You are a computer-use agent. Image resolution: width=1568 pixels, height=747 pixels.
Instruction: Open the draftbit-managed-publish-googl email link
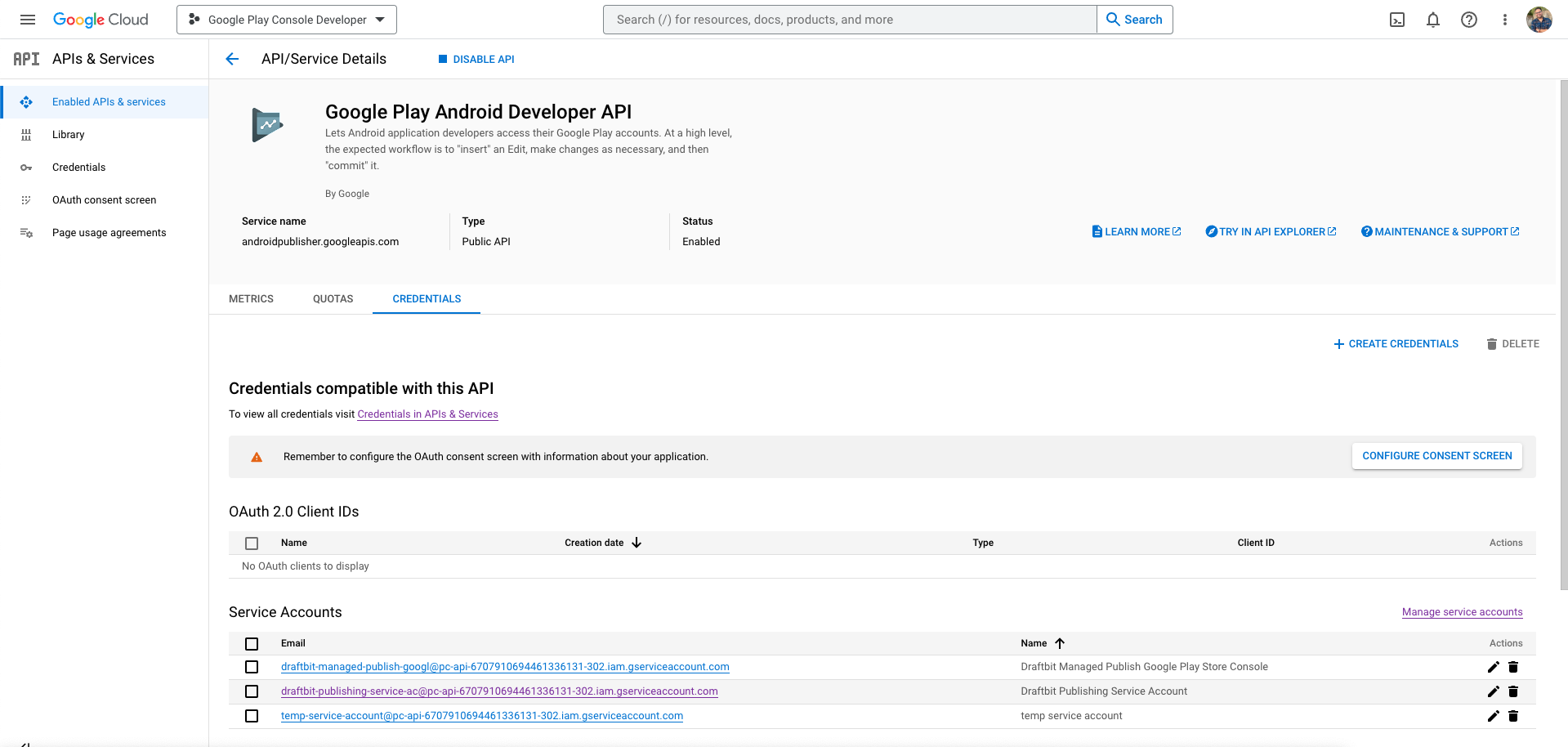[505, 667]
